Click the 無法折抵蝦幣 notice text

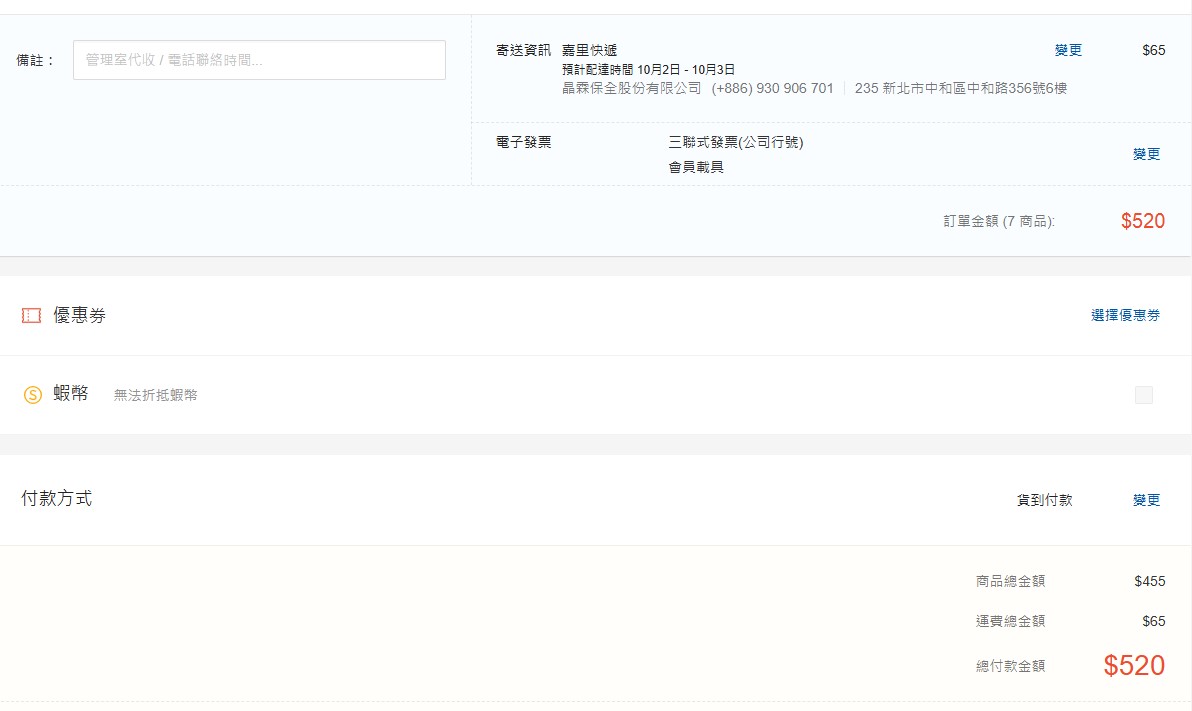155,395
